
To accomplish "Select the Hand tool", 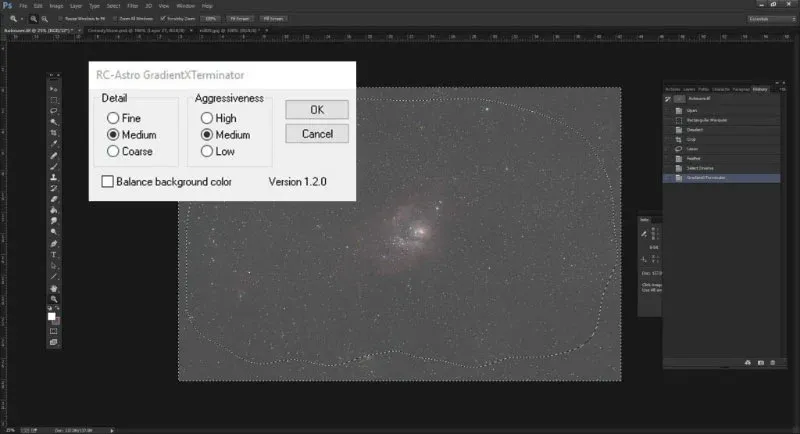I will 54,288.
